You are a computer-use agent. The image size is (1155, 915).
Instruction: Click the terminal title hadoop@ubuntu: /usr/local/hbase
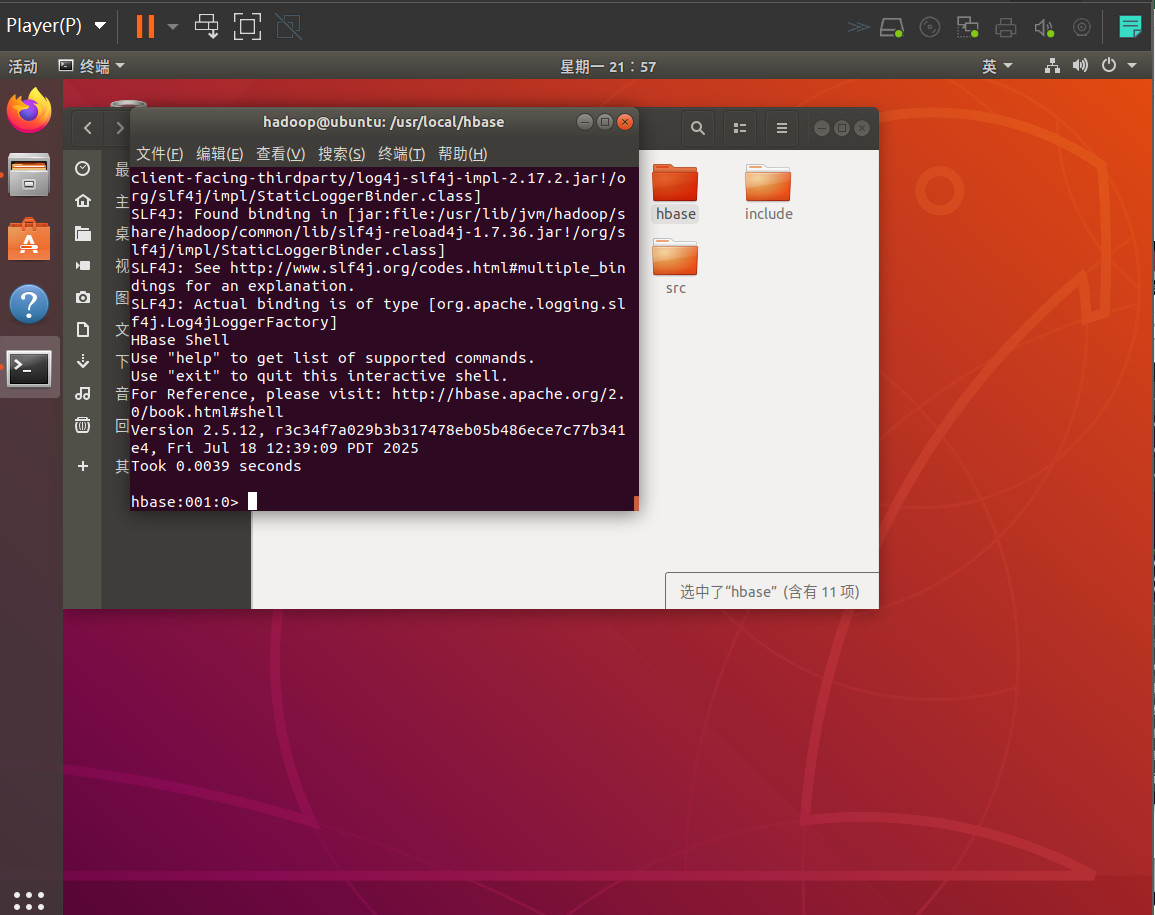384,122
